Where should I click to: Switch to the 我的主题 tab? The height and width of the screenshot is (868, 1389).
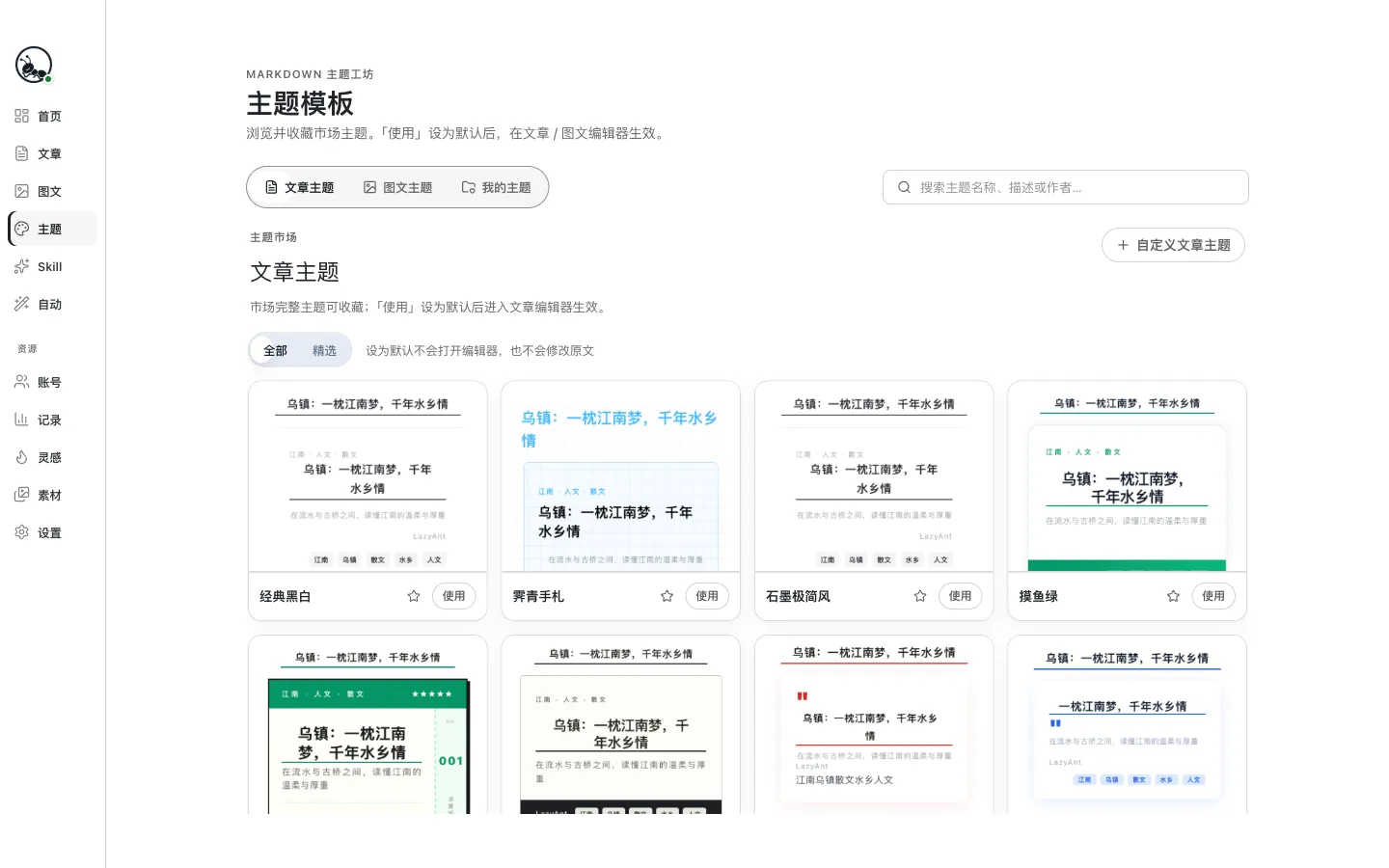click(x=496, y=187)
